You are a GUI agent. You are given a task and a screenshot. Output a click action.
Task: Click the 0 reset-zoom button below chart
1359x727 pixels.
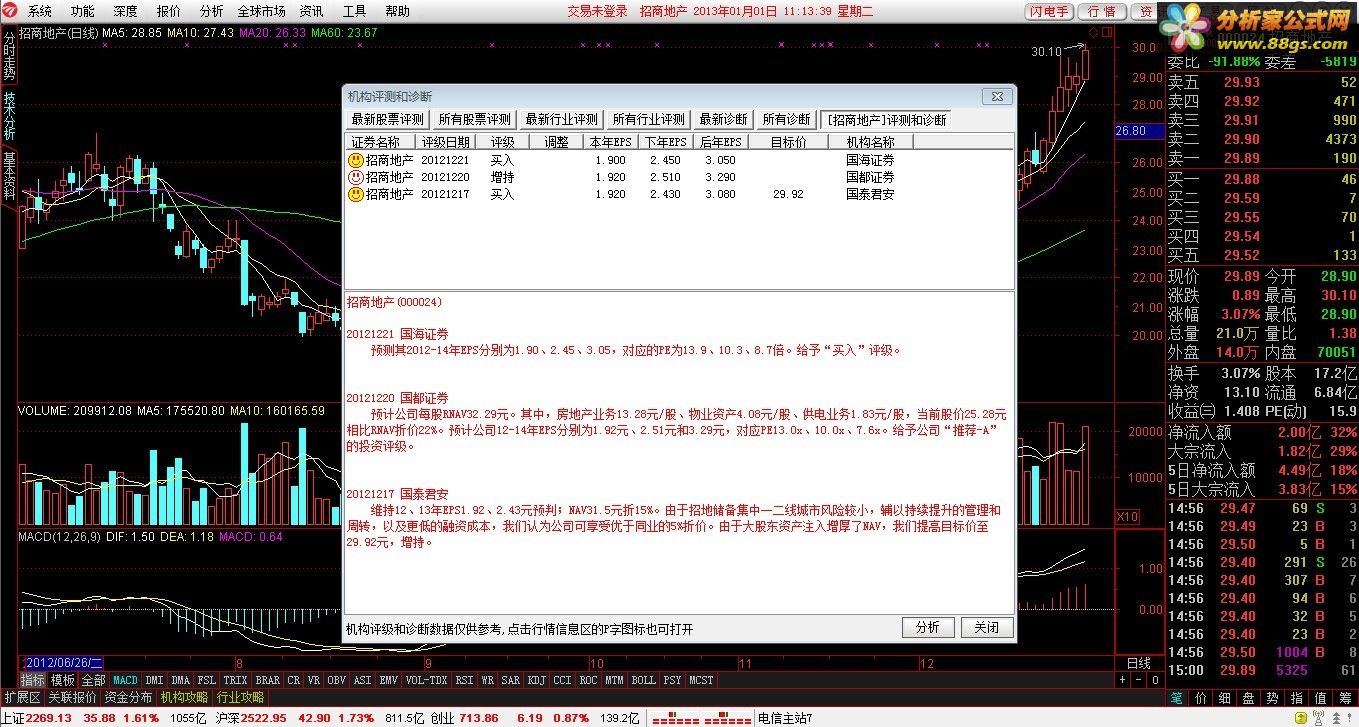point(1155,680)
